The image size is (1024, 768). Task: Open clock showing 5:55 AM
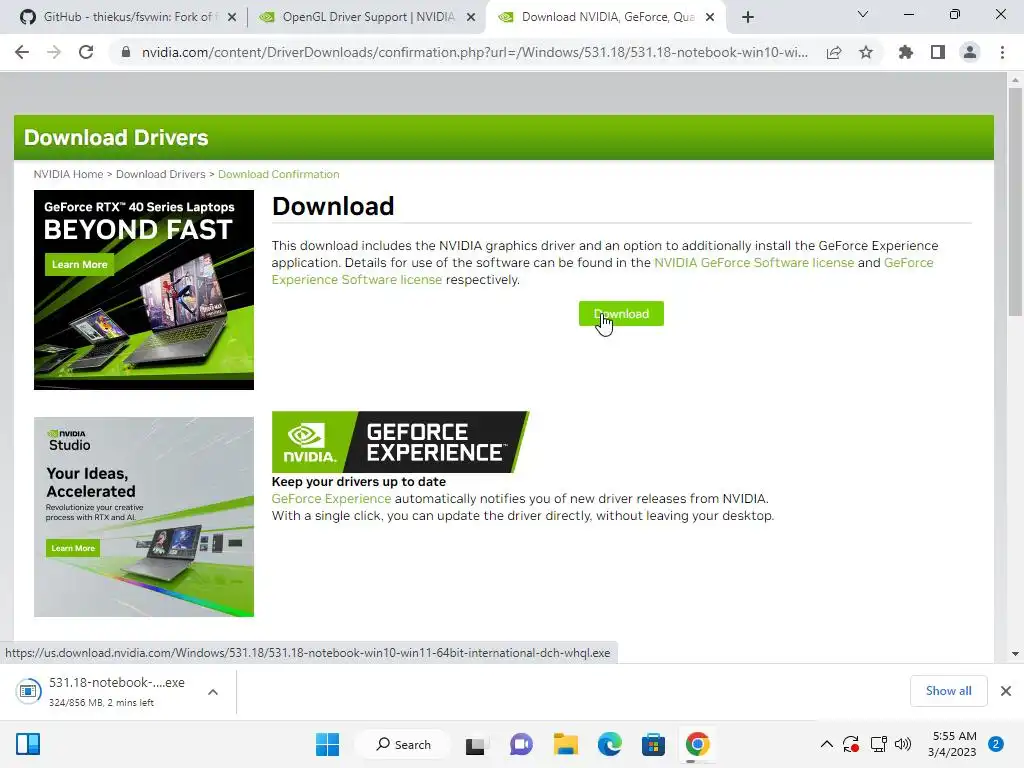click(x=952, y=744)
